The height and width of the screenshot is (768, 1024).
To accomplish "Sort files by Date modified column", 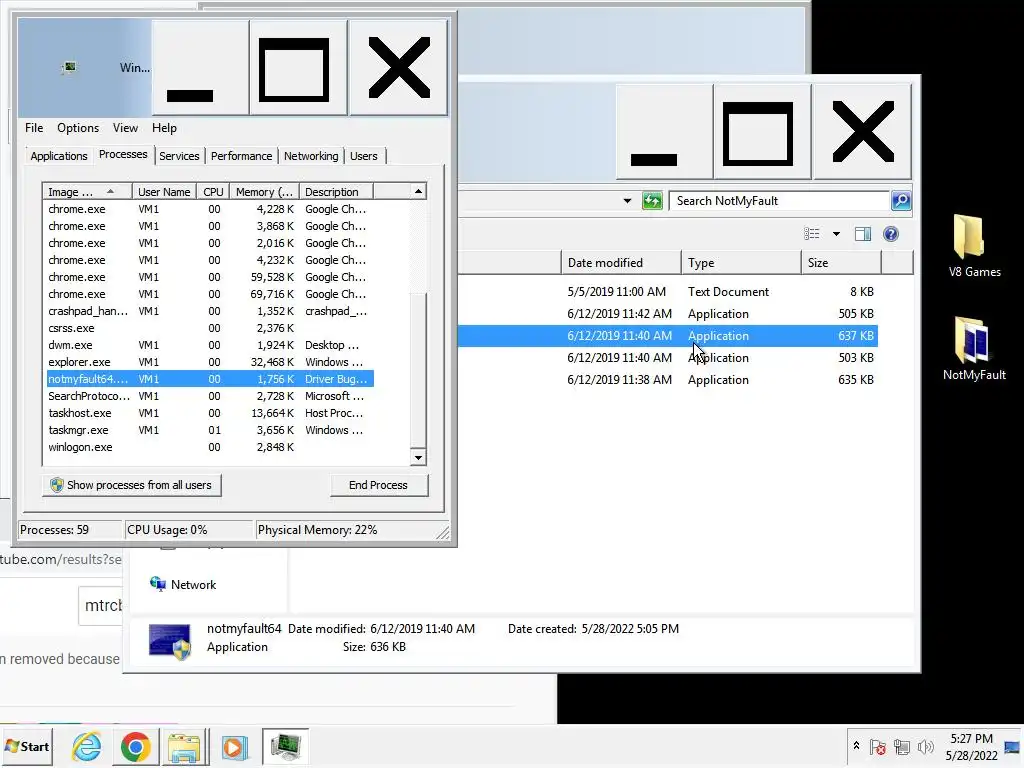I will 621,263.
